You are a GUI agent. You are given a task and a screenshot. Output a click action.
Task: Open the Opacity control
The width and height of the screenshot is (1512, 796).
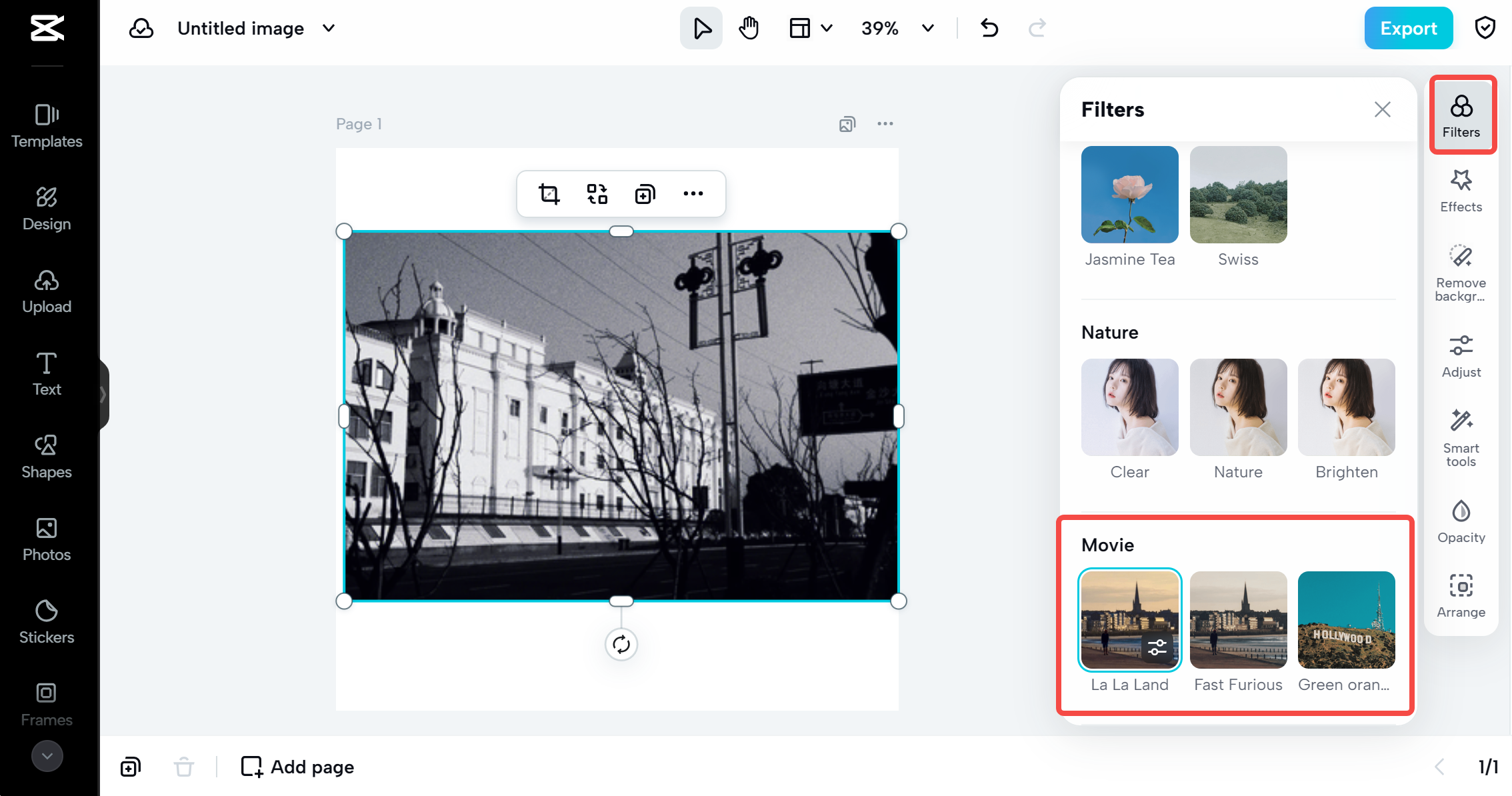[x=1461, y=521]
